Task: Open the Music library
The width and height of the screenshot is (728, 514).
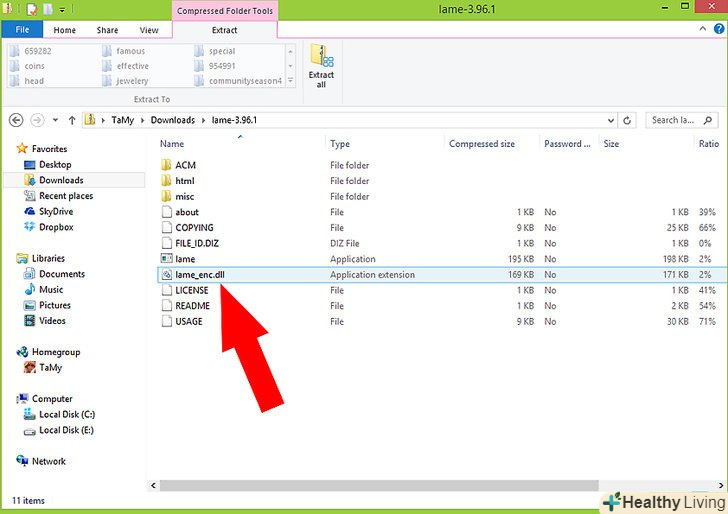Action: pos(44,289)
